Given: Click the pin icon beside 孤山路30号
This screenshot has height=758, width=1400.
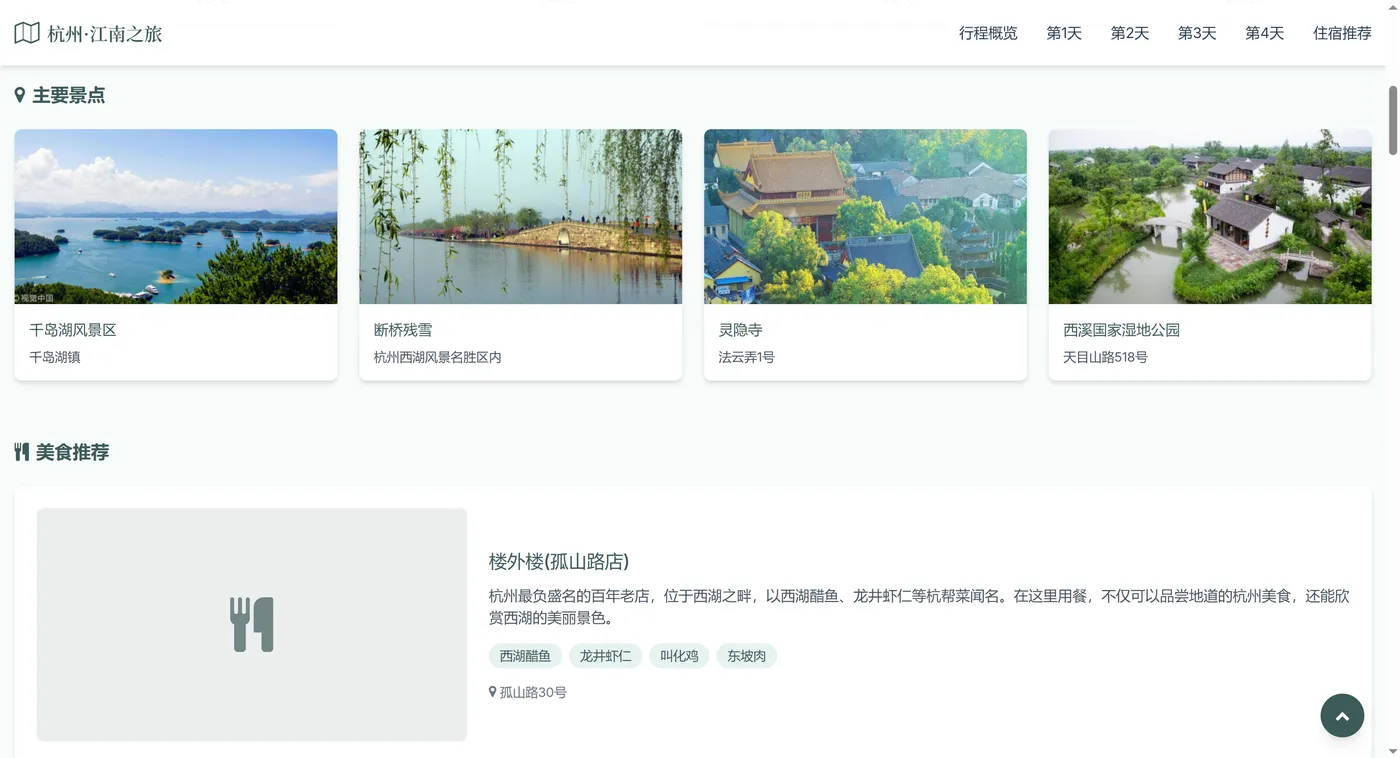Looking at the screenshot, I should tap(491, 691).
